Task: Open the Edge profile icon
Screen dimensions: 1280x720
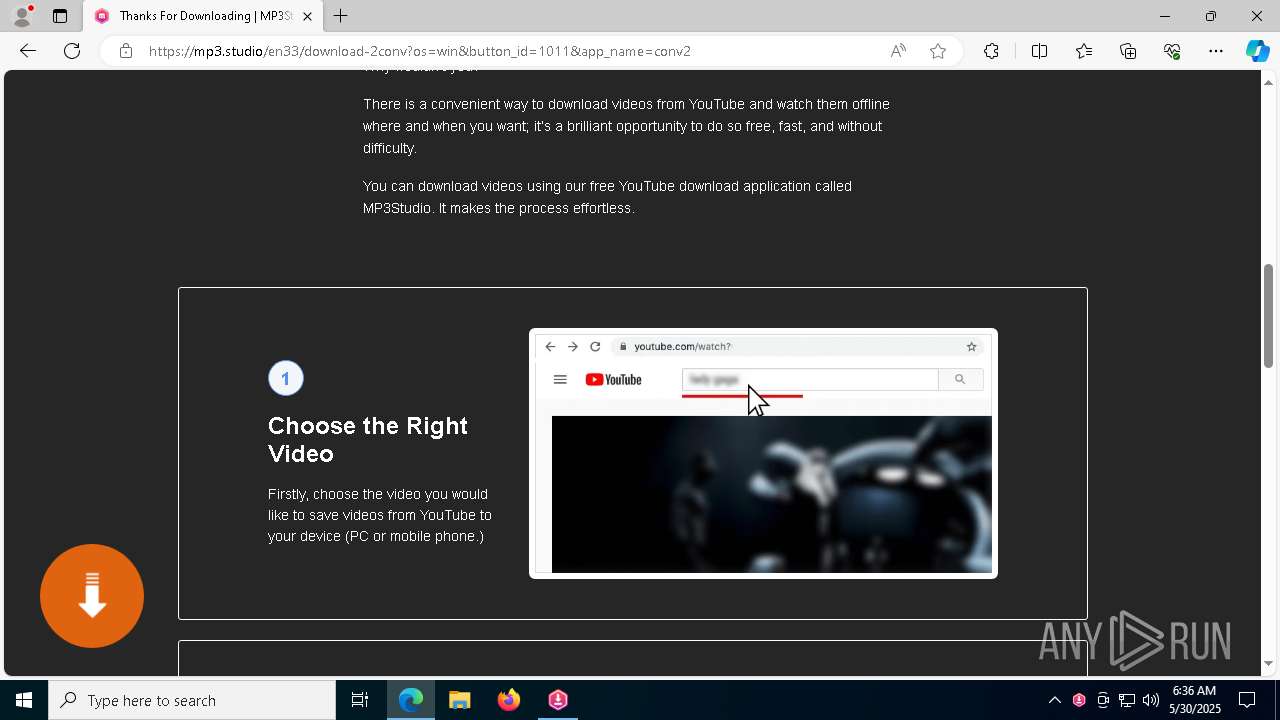Action: tap(22, 16)
